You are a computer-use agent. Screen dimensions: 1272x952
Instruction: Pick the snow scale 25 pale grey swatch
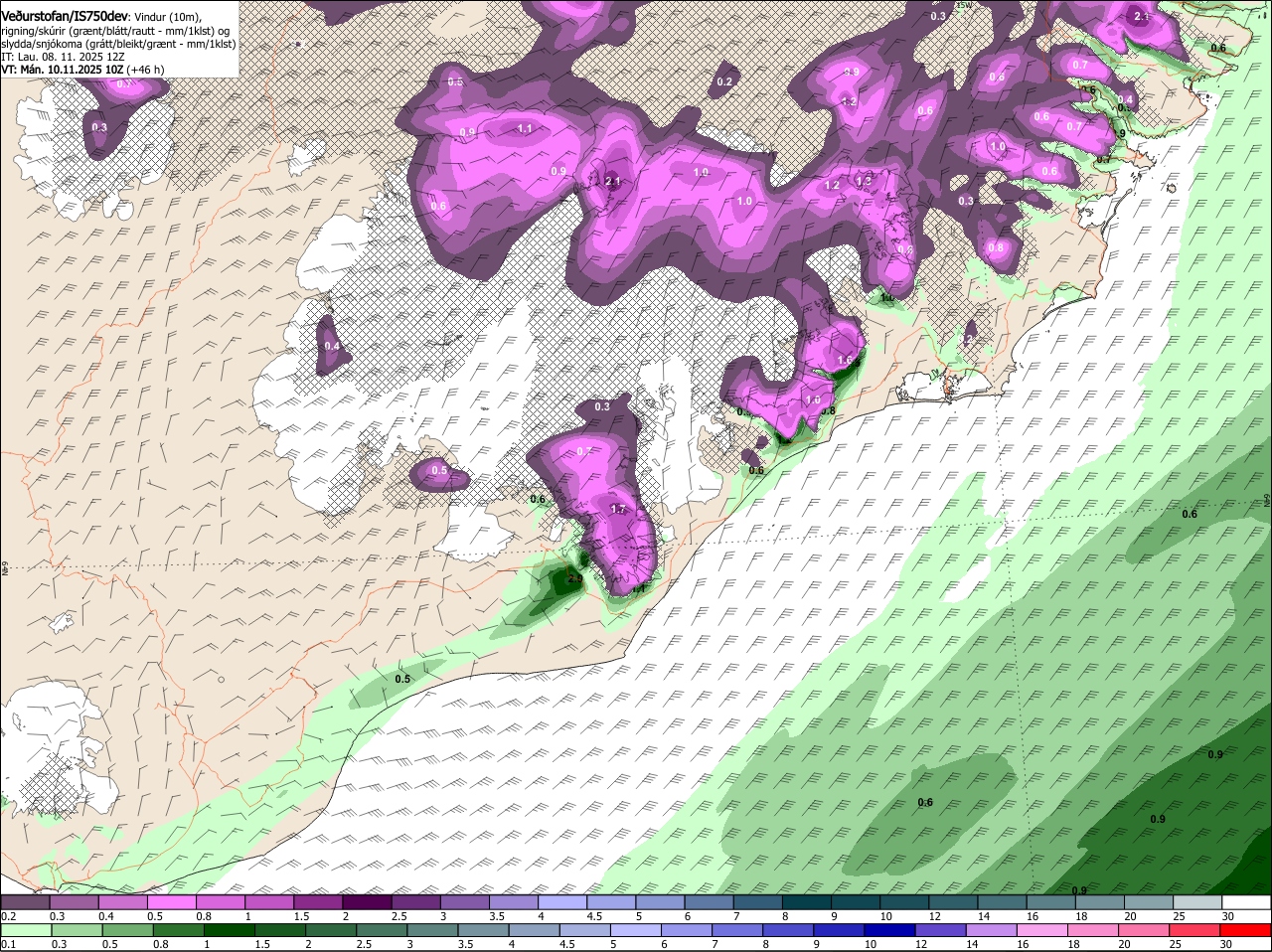pos(1198,902)
